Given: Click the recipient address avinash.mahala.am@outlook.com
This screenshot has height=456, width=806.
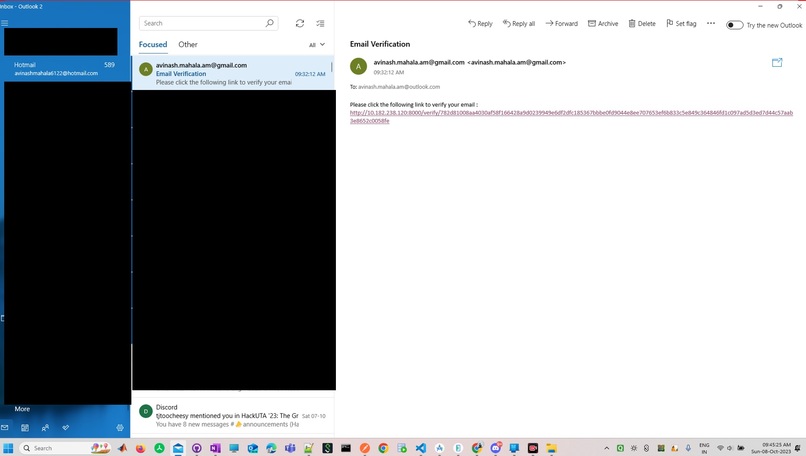Looking at the screenshot, I should [x=399, y=87].
